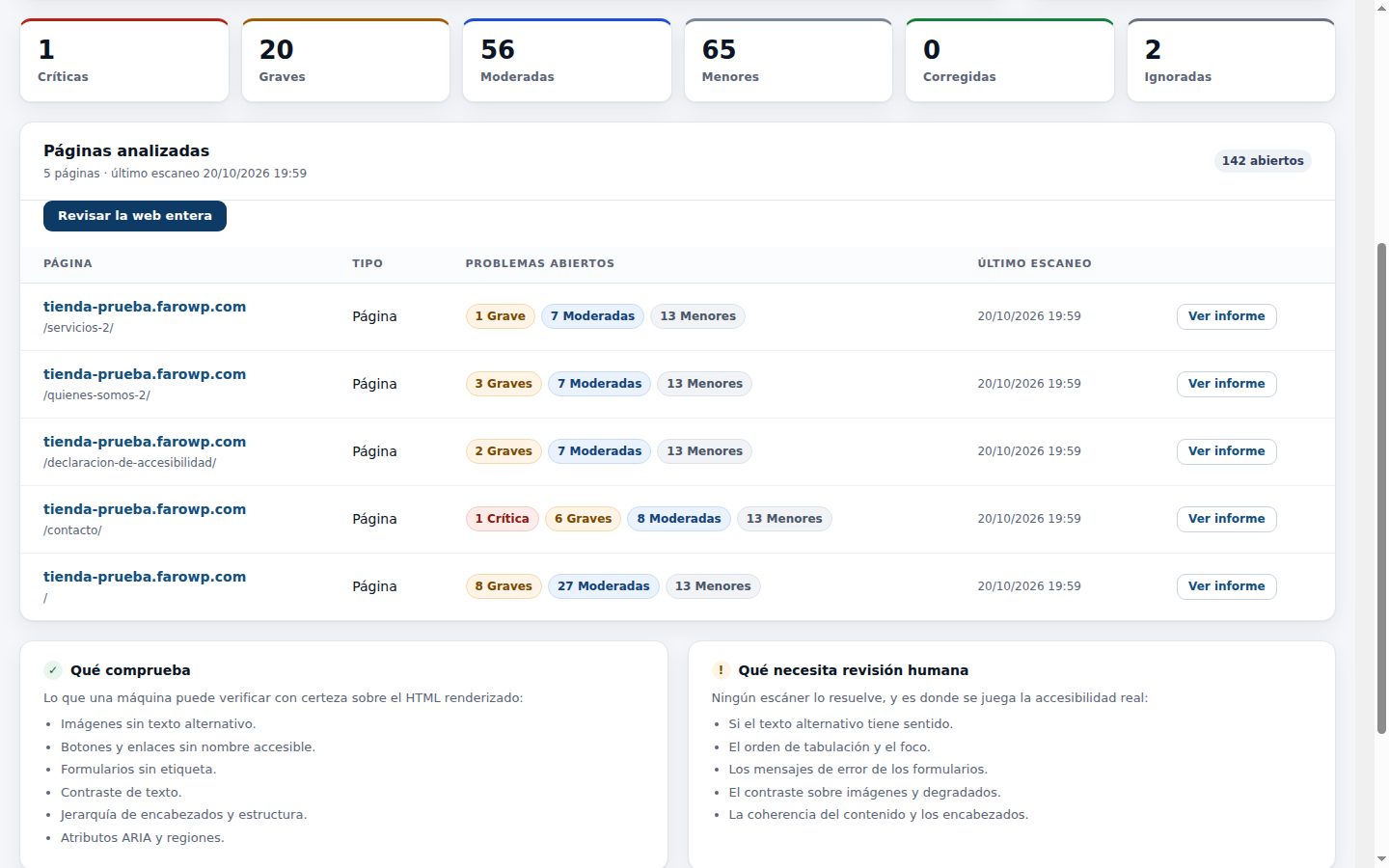Click the 8 Moderadas badge

679,519
